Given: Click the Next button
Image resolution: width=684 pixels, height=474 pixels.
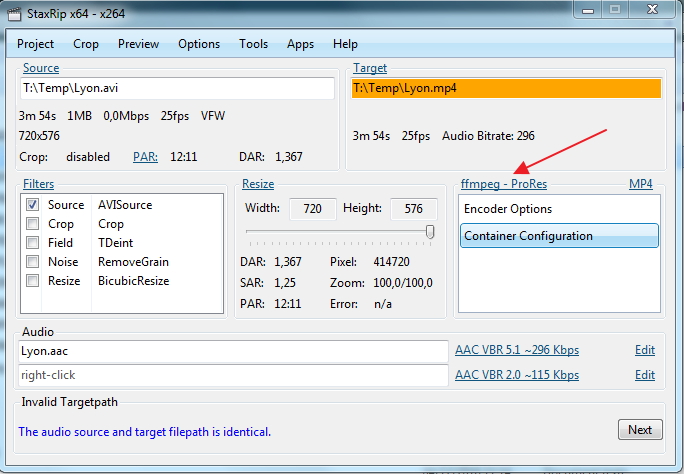Looking at the screenshot, I should pos(640,430).
